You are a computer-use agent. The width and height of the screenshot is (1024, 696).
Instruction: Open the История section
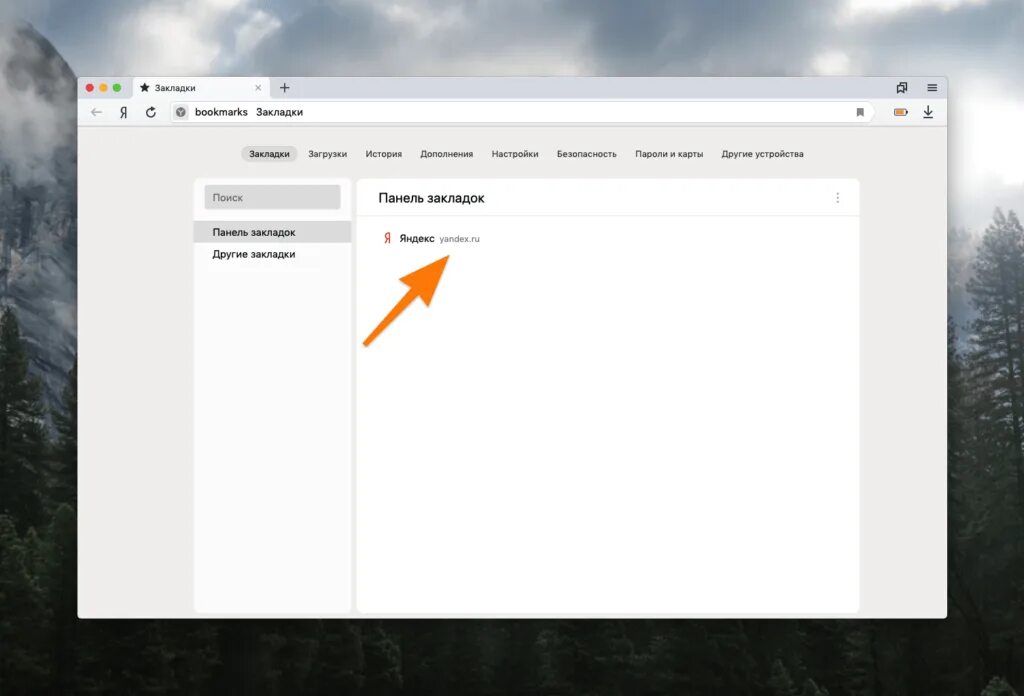[x=383, y=153]
